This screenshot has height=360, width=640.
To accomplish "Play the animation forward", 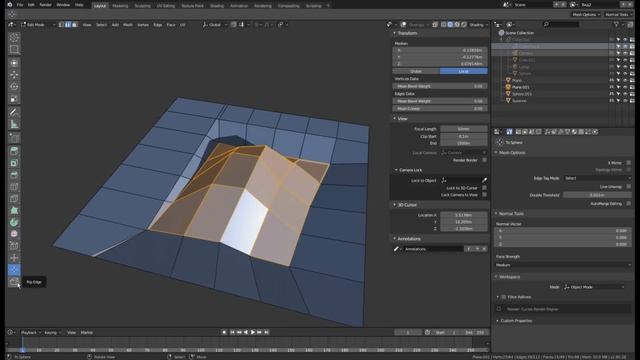I will pos(253,332).
